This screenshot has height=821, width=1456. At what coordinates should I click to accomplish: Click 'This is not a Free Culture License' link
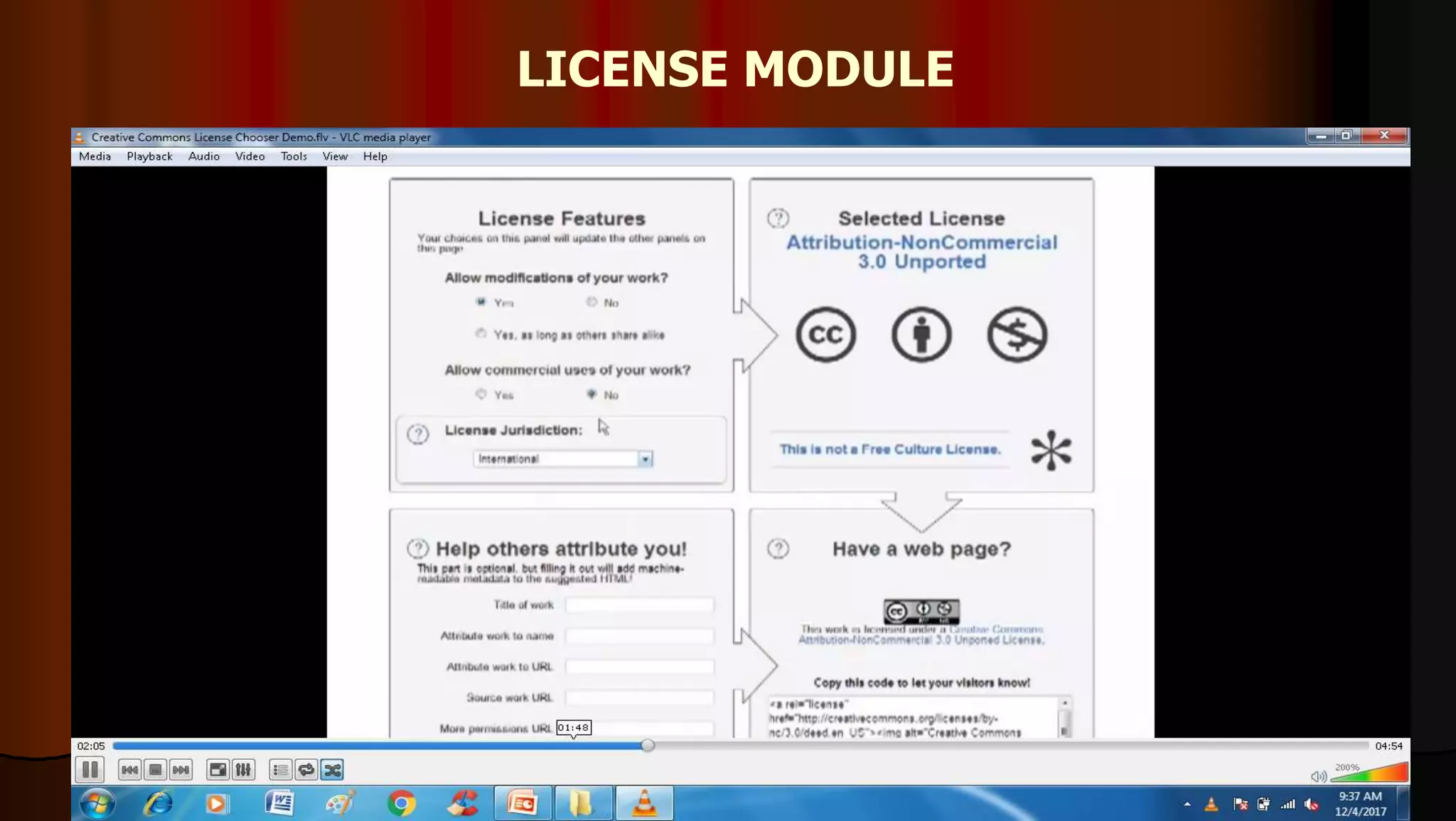(890, 449)
